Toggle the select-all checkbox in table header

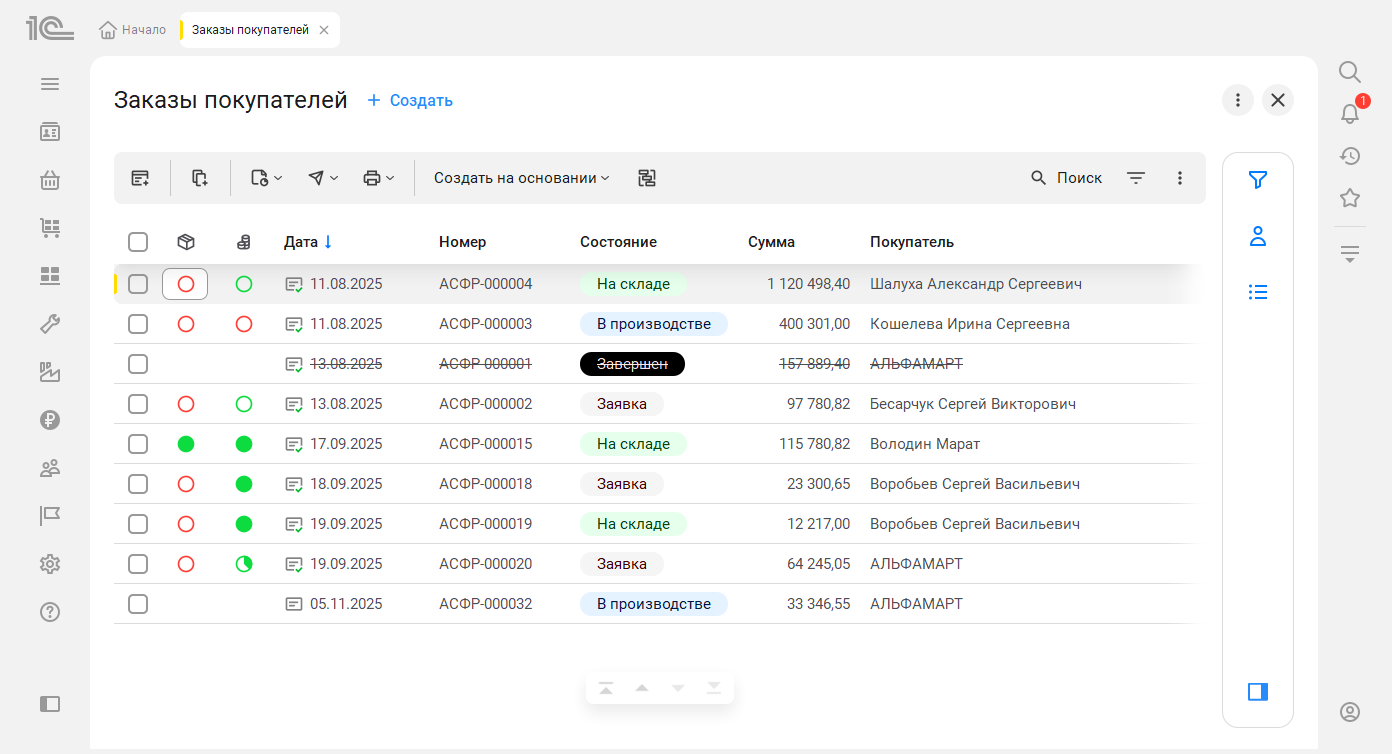click(x=137, y=241)
